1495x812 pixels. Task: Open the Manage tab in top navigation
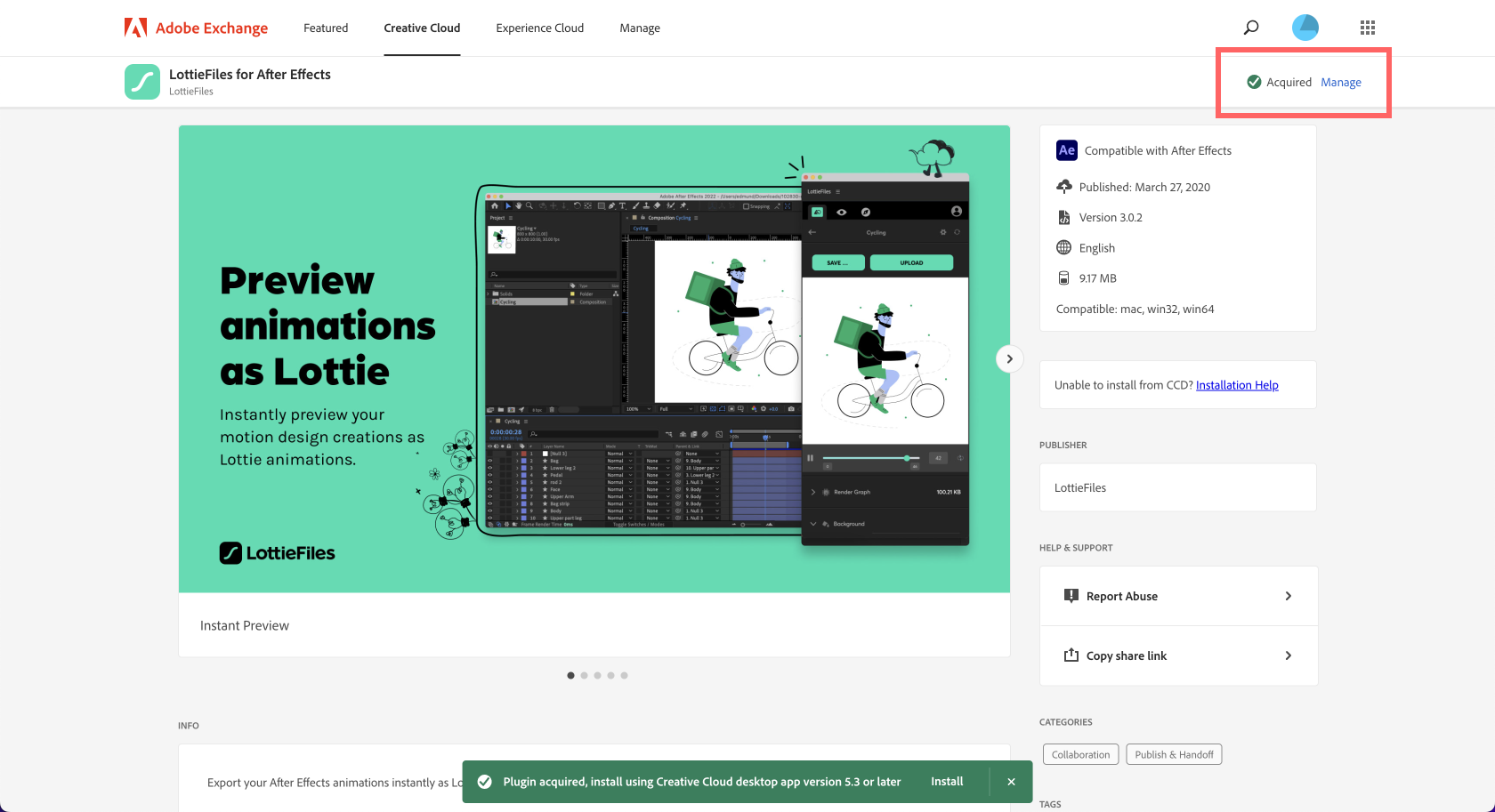click(640, 28)
